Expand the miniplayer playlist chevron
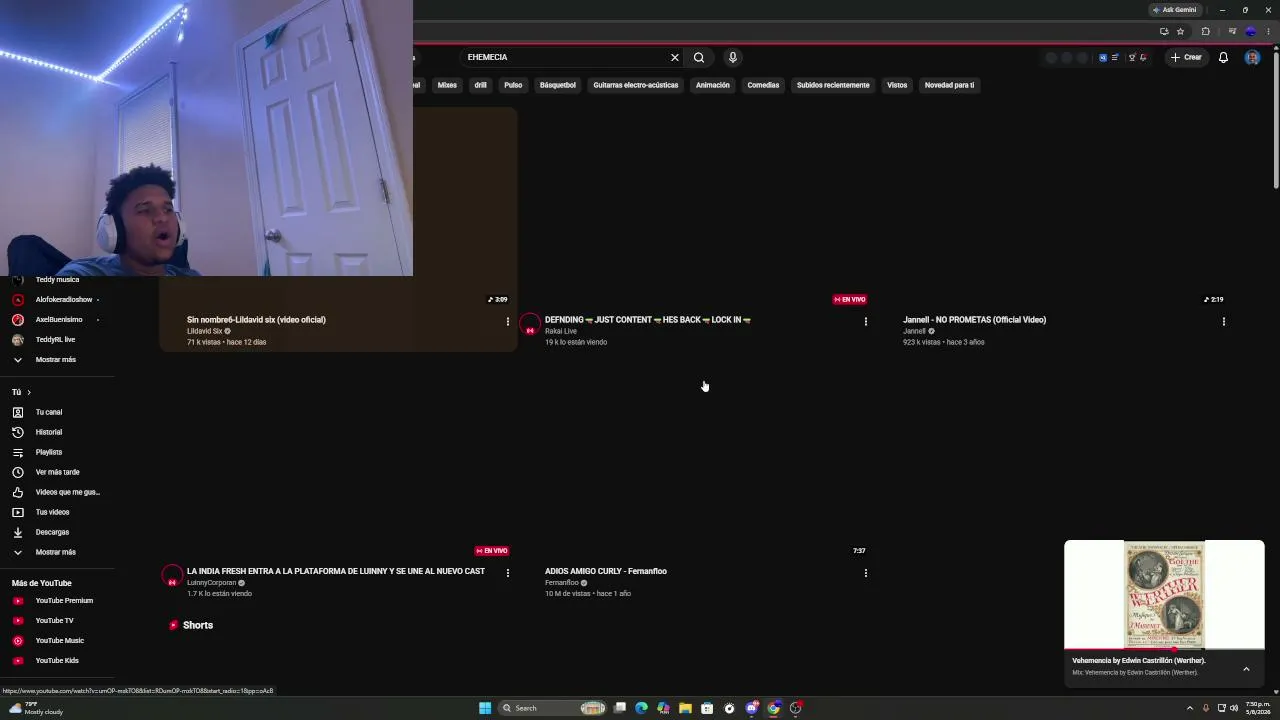This screenshot has width=1280, height=720. point(1246,669)
